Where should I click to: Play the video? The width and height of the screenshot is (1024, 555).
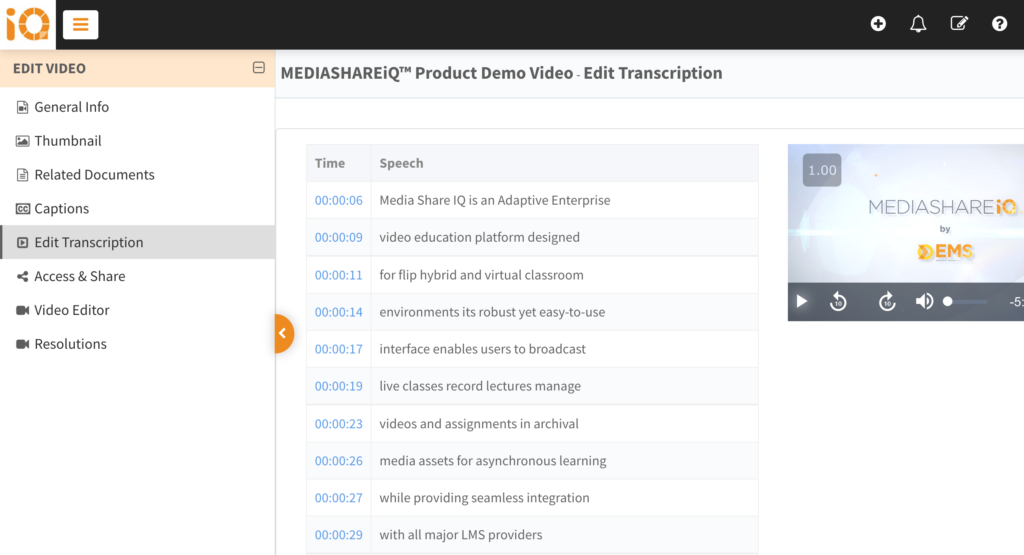coord(801,302)
